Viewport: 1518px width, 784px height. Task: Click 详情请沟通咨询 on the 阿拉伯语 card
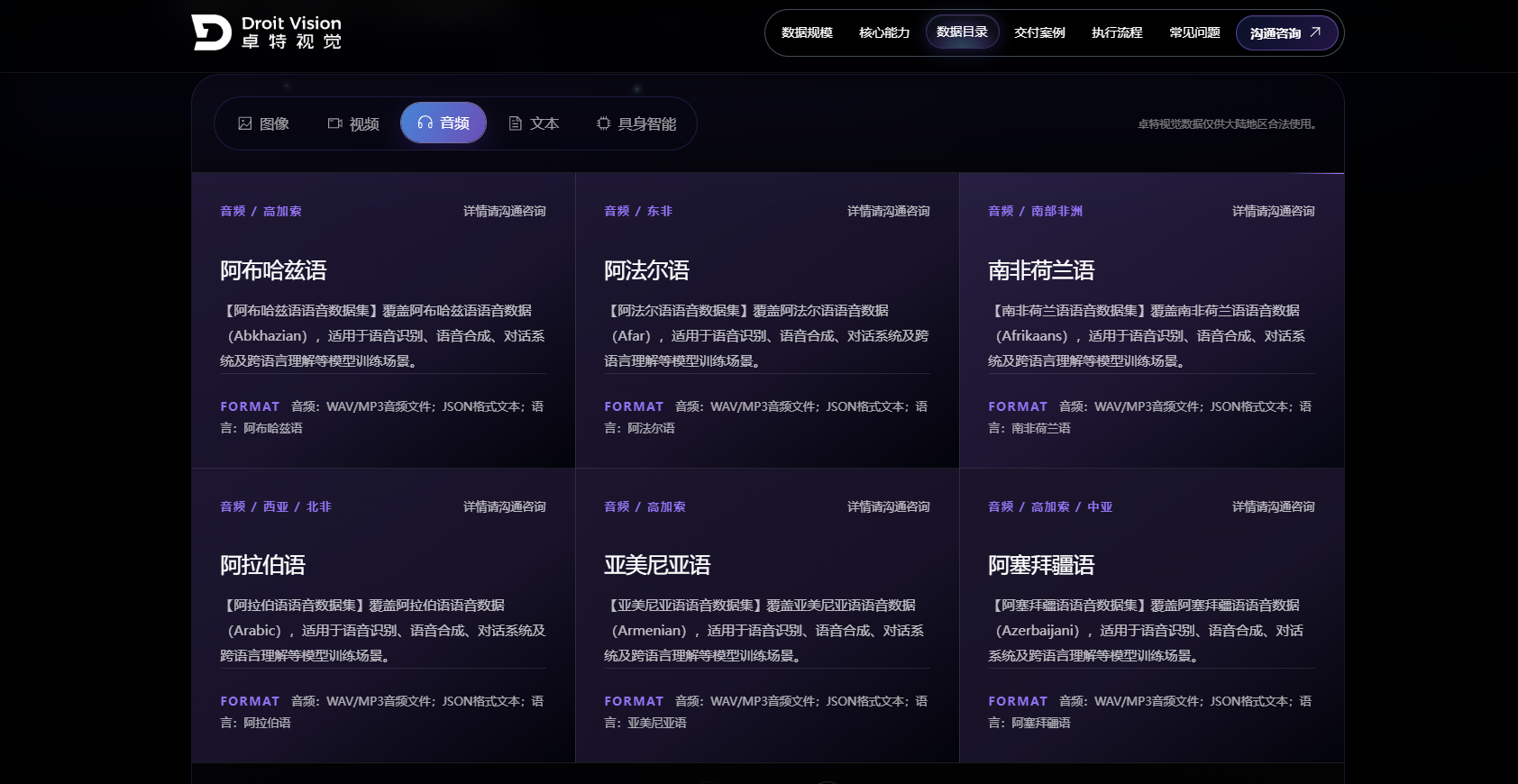click(505, 506)
